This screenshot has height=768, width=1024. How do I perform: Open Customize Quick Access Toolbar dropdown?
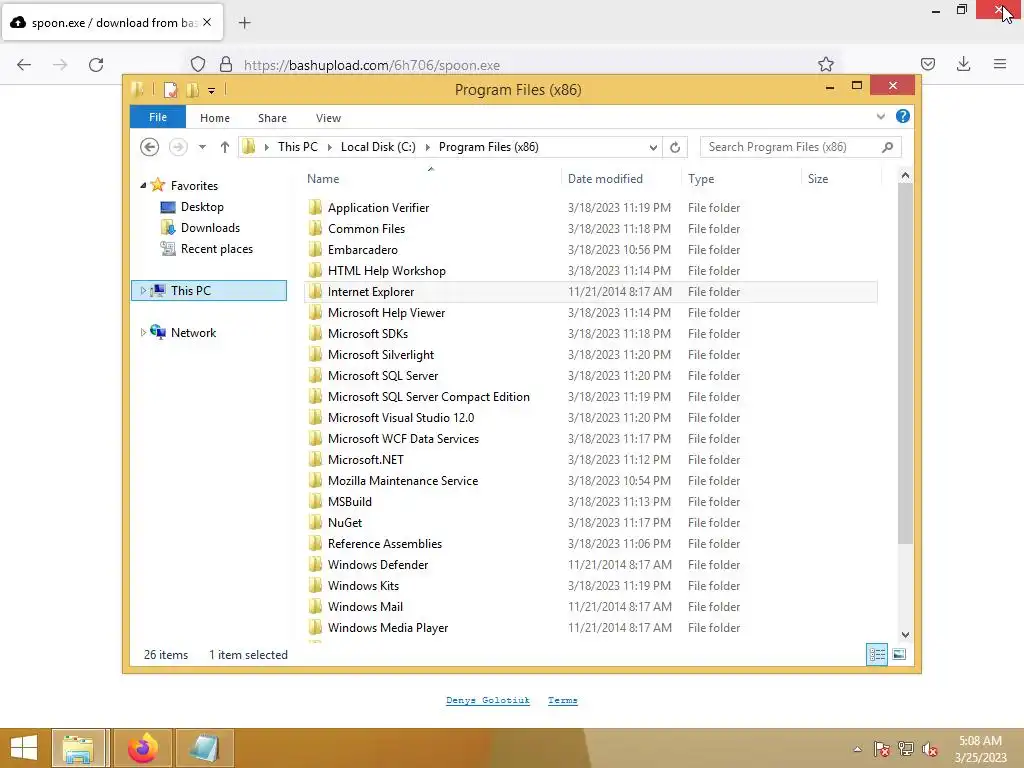(x=212, y=91)
